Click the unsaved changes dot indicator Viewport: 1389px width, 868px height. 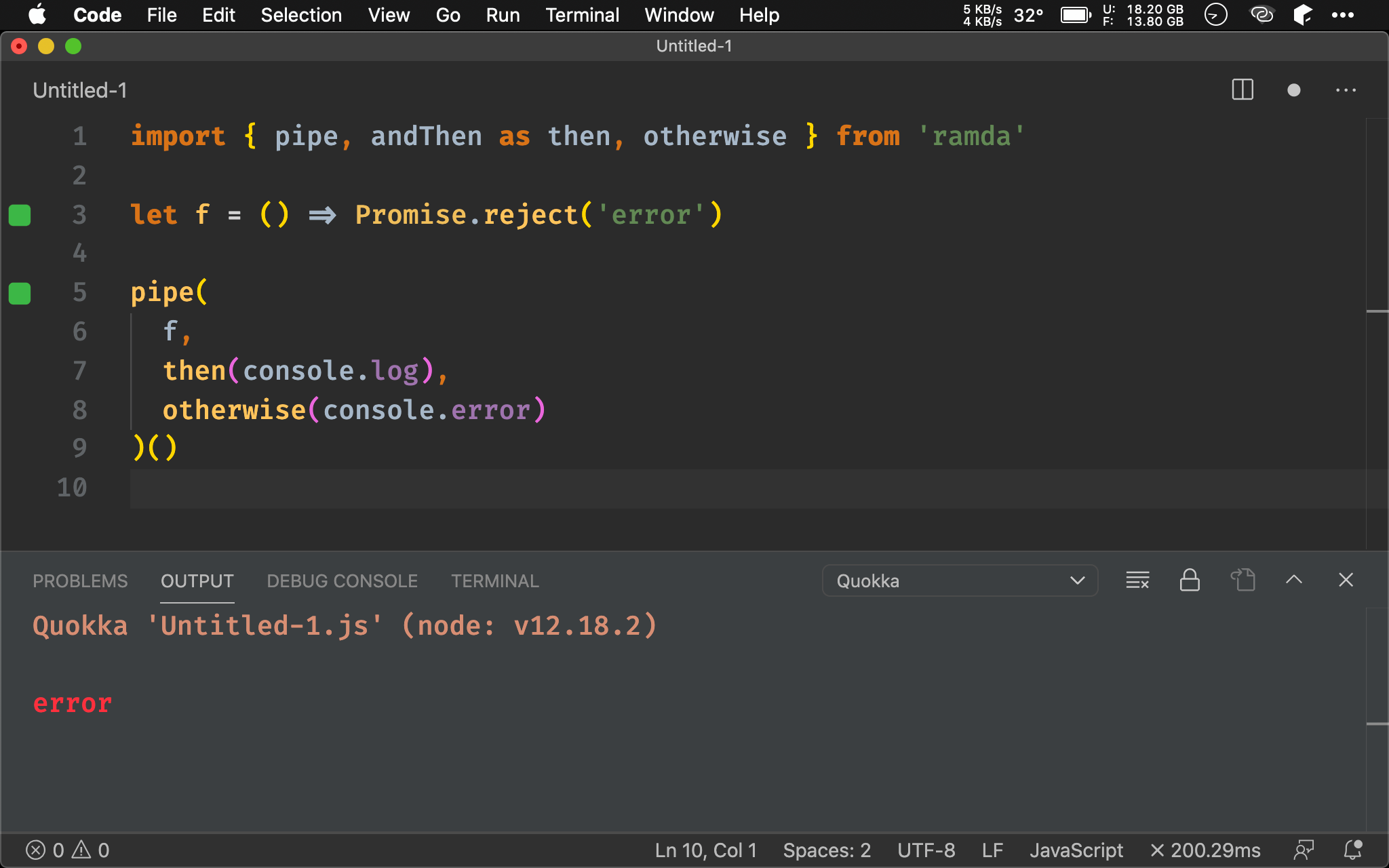(x=1293, y=90)
